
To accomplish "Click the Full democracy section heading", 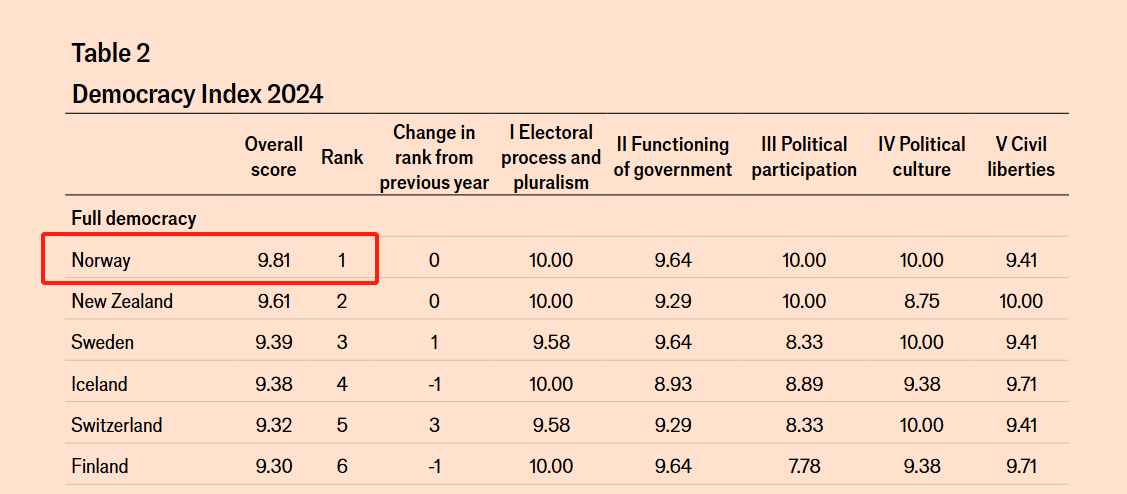I will coord(134,219).
